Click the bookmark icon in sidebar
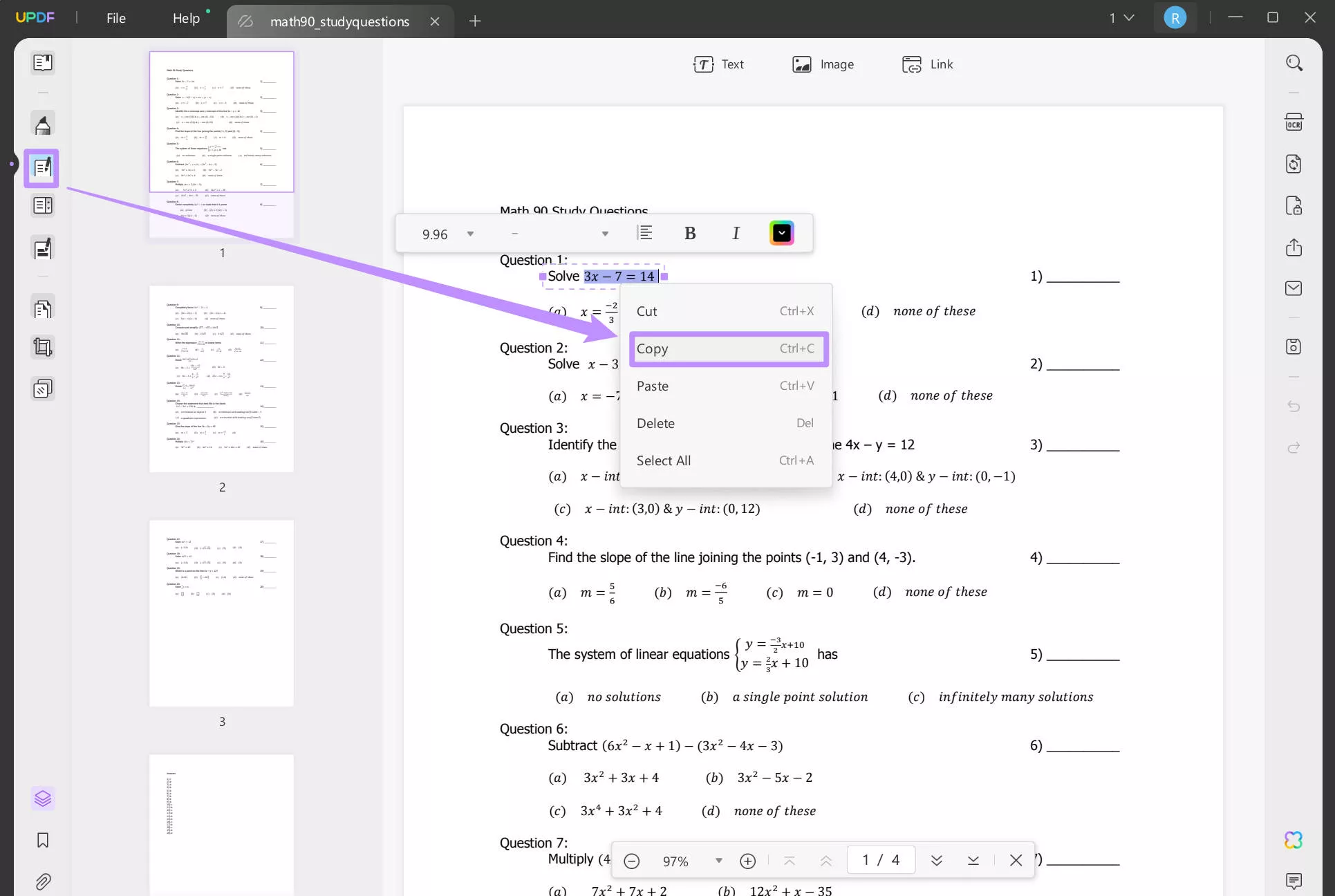The image size is (1335, 896). coord(42,840)
